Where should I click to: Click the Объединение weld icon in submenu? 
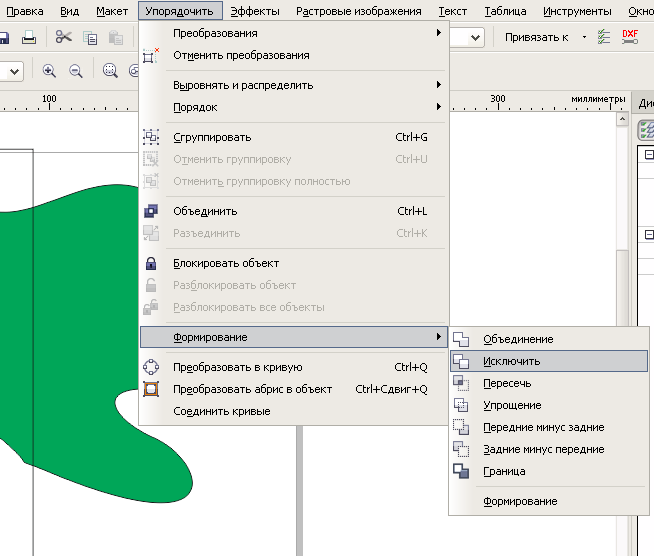click(x=461, y=339)
